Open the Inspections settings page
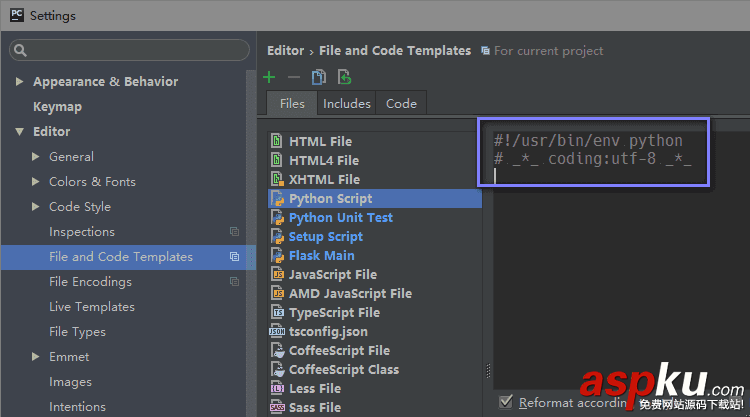Screen dimensions: 750x417 pos(82,232)
